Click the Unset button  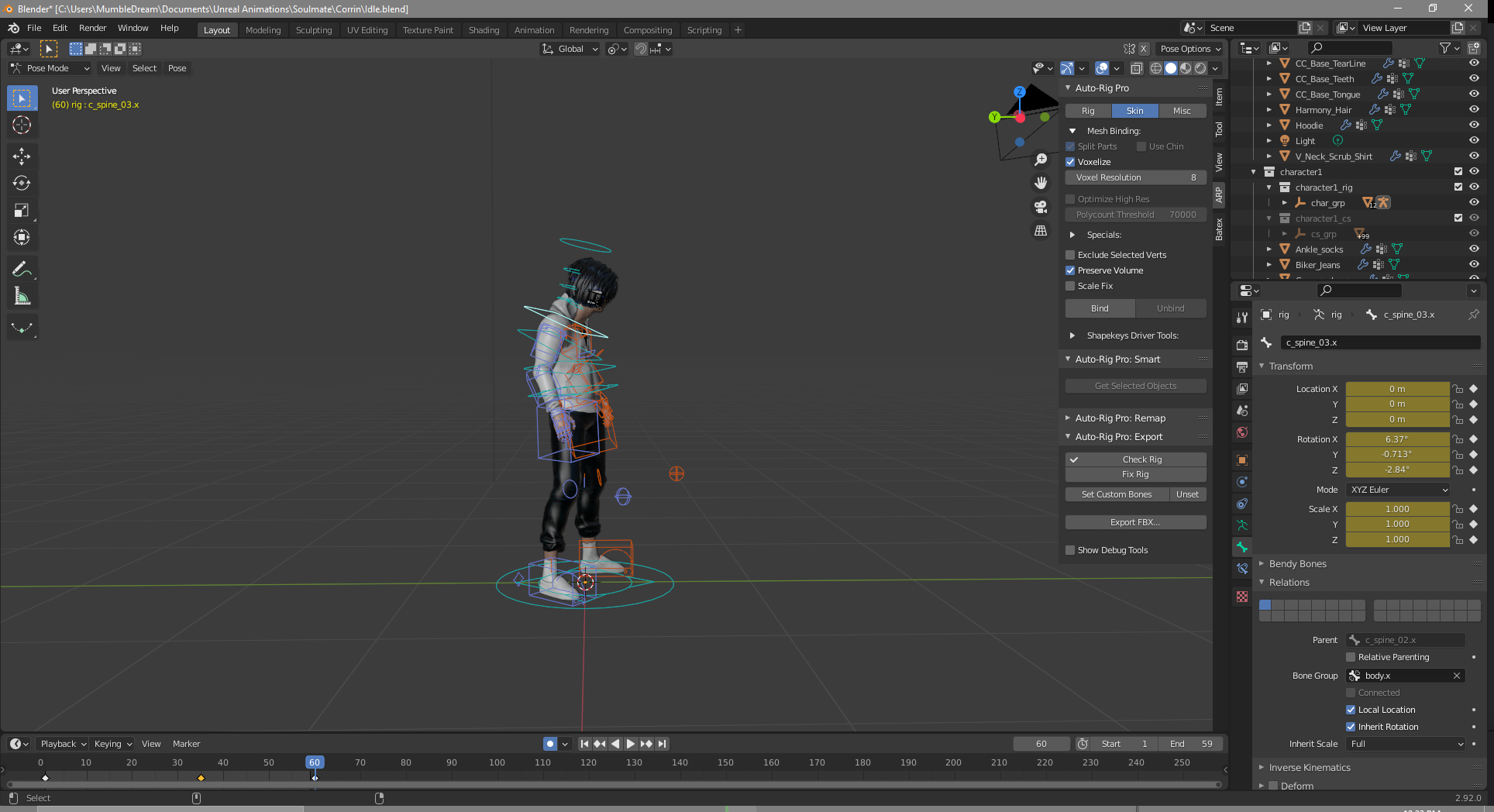(x=1187, y=494)
